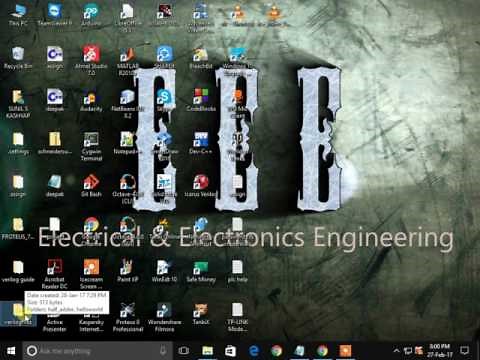Open Task View on the taskbar

(184, 351)
